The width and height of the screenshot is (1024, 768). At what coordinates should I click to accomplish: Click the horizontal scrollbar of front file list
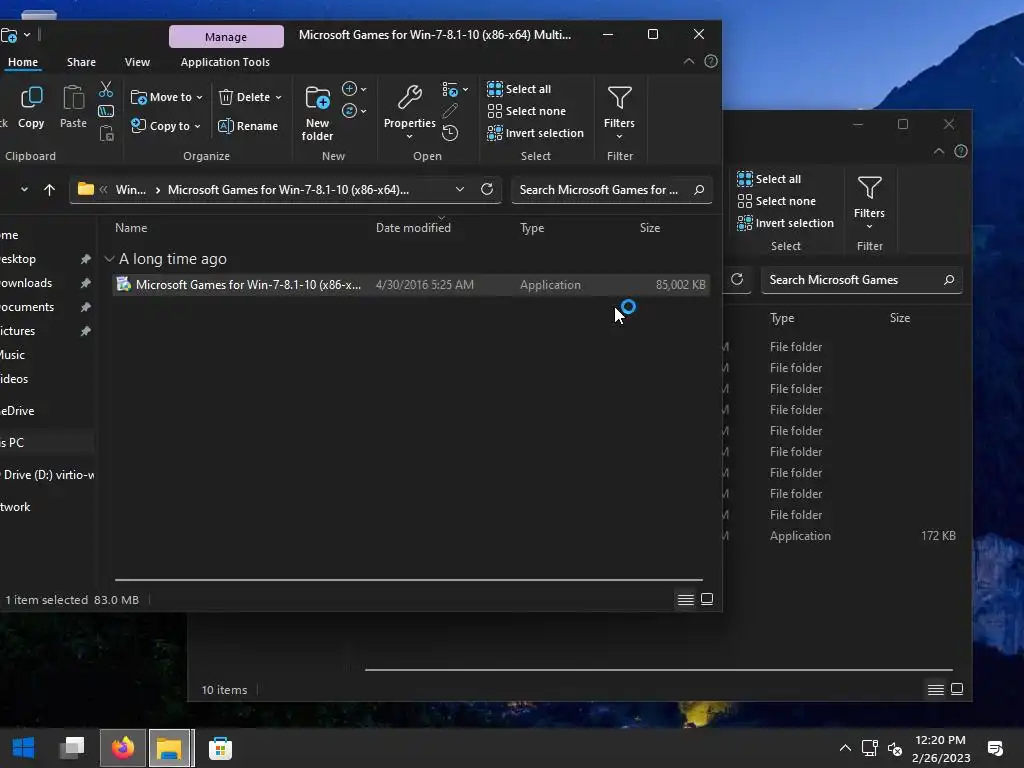click(409, 579)
